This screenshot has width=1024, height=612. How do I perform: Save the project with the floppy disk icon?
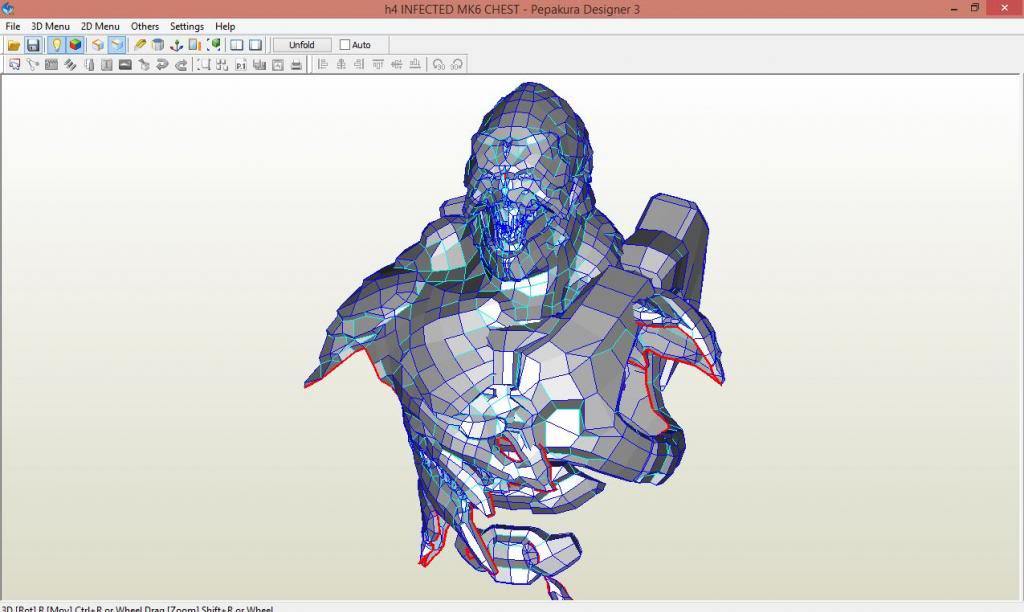point(33,45)
